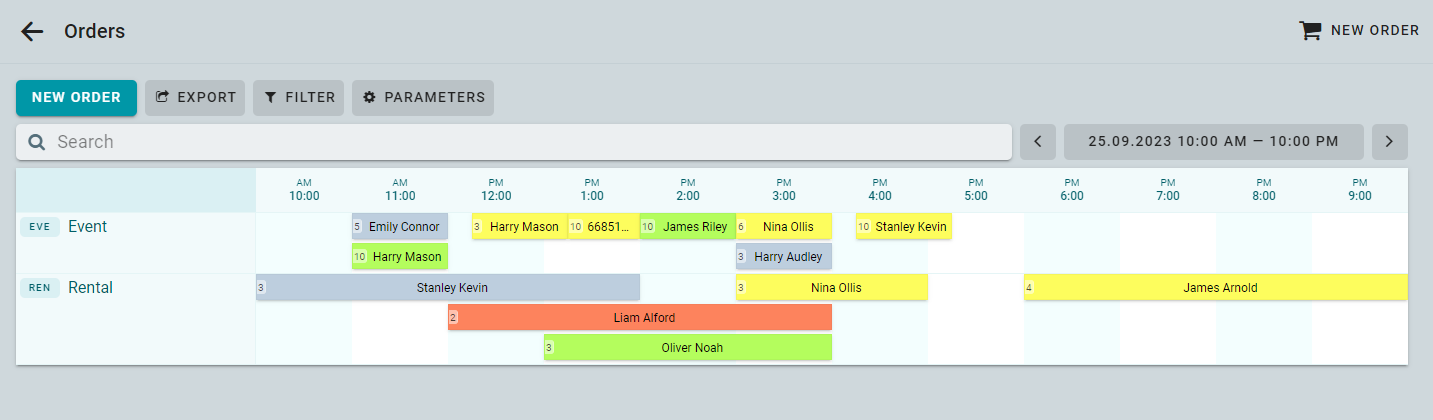Click the shopping cart New Order icon
Screen dimensions: 1433x420
click(1309, 31)
